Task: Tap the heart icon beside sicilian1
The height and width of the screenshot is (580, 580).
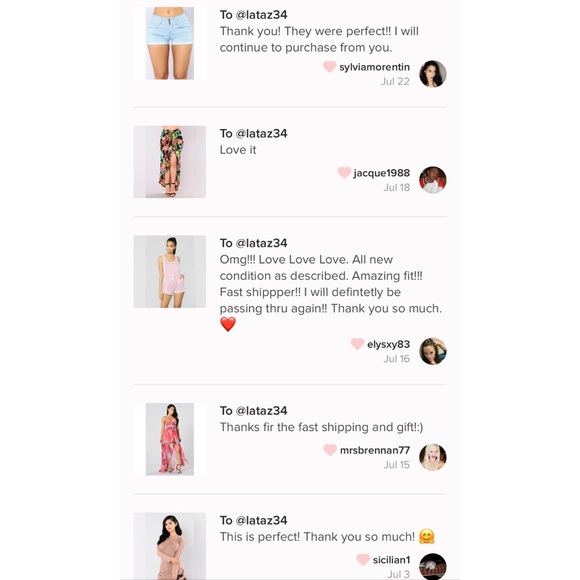Action: tap(363, 559)
